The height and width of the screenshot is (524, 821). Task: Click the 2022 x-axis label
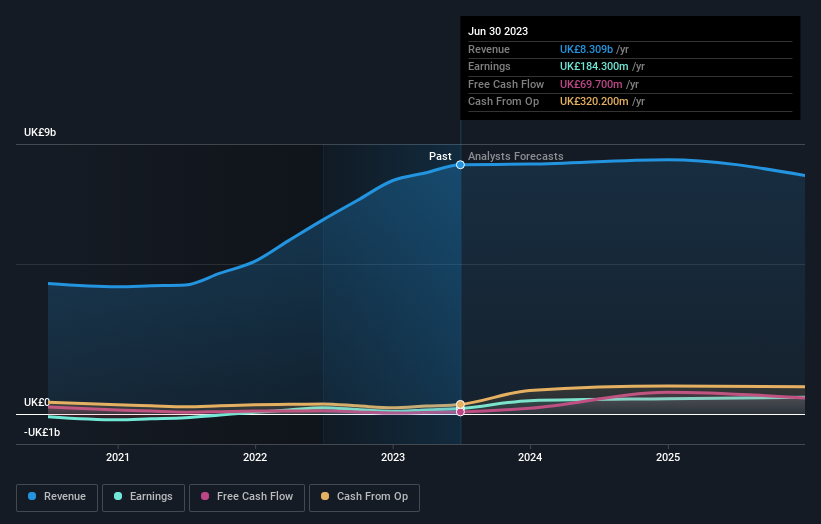coord(255,458)
